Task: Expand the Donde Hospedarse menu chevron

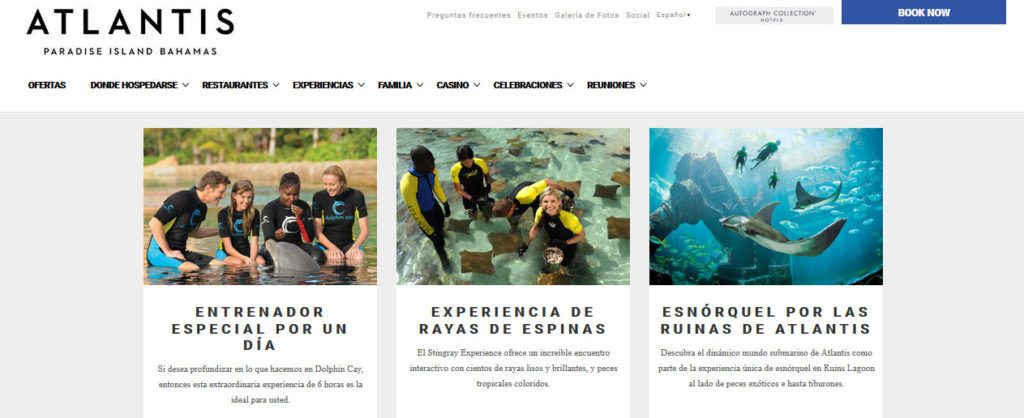Action: tap(185, 85)
